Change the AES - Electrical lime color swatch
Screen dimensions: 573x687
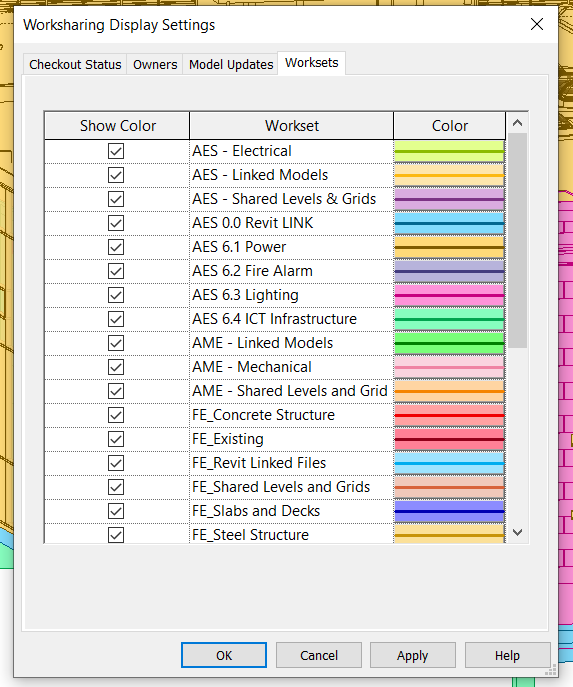(449, 151)
